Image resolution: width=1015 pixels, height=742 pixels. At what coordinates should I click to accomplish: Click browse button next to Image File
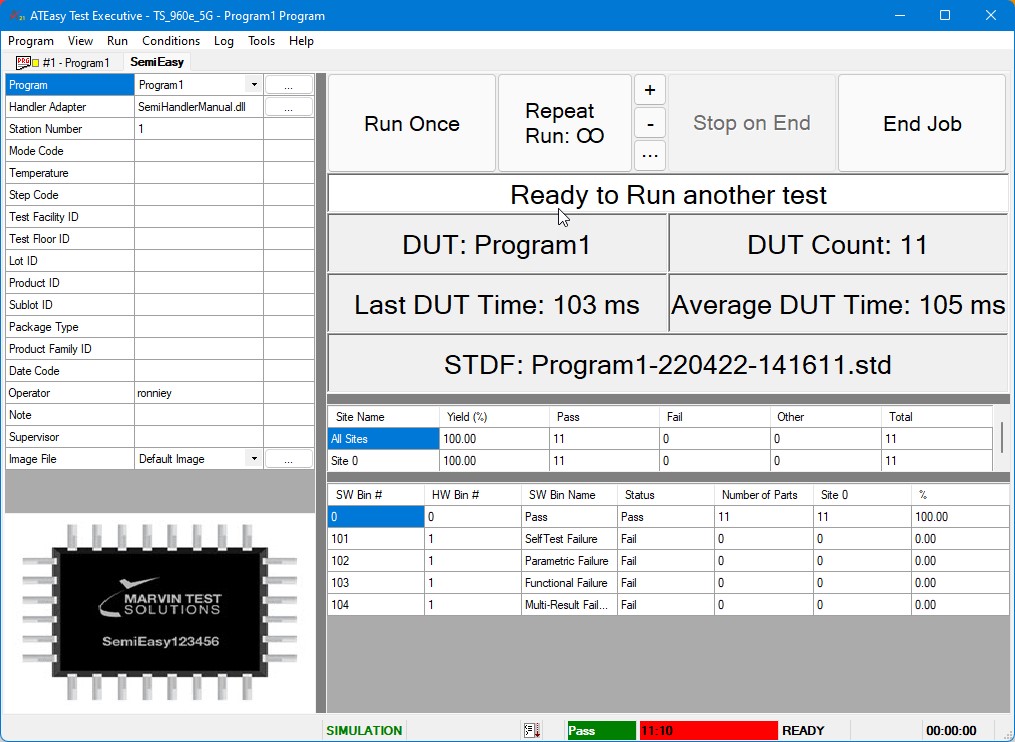[289, 459]
